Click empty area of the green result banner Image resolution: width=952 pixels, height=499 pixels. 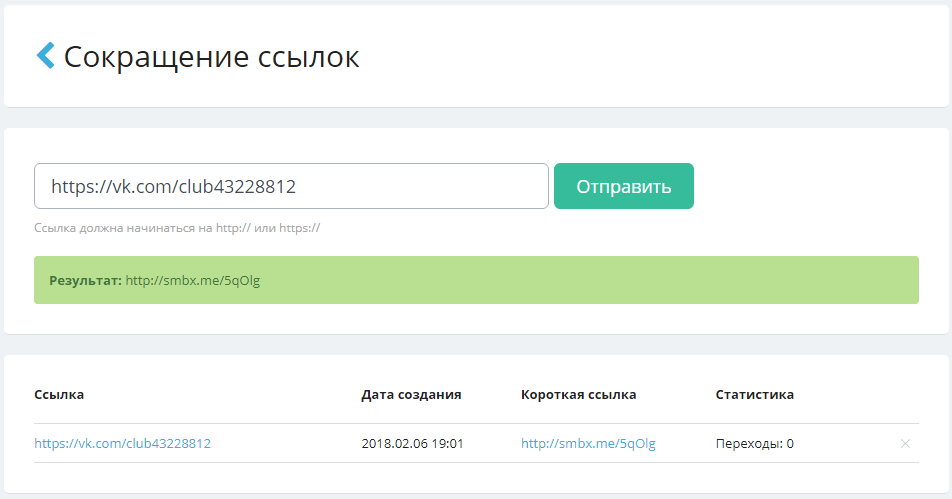(600, 281)
